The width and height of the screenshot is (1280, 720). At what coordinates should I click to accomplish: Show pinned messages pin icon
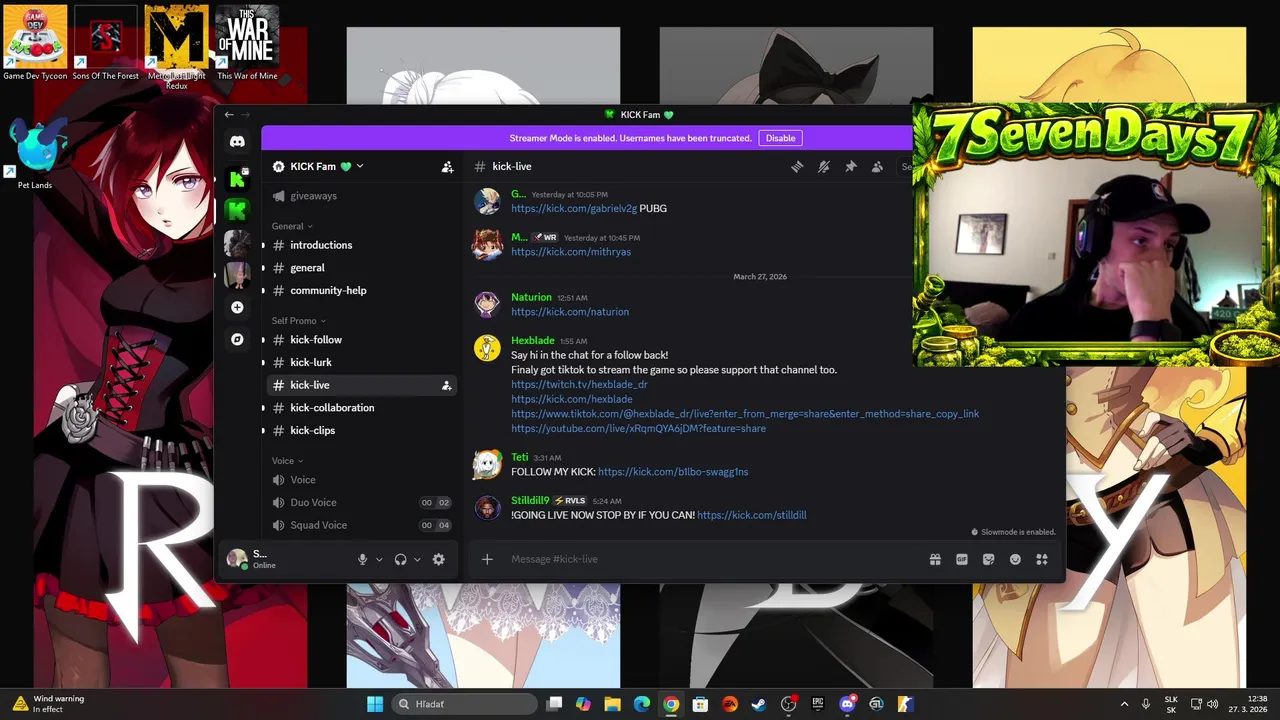[851, 167]
